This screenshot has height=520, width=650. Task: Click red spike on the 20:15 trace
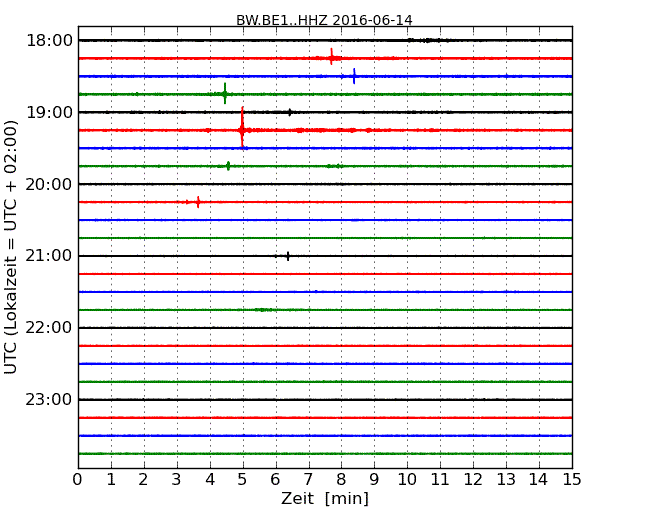coord(198,202)
